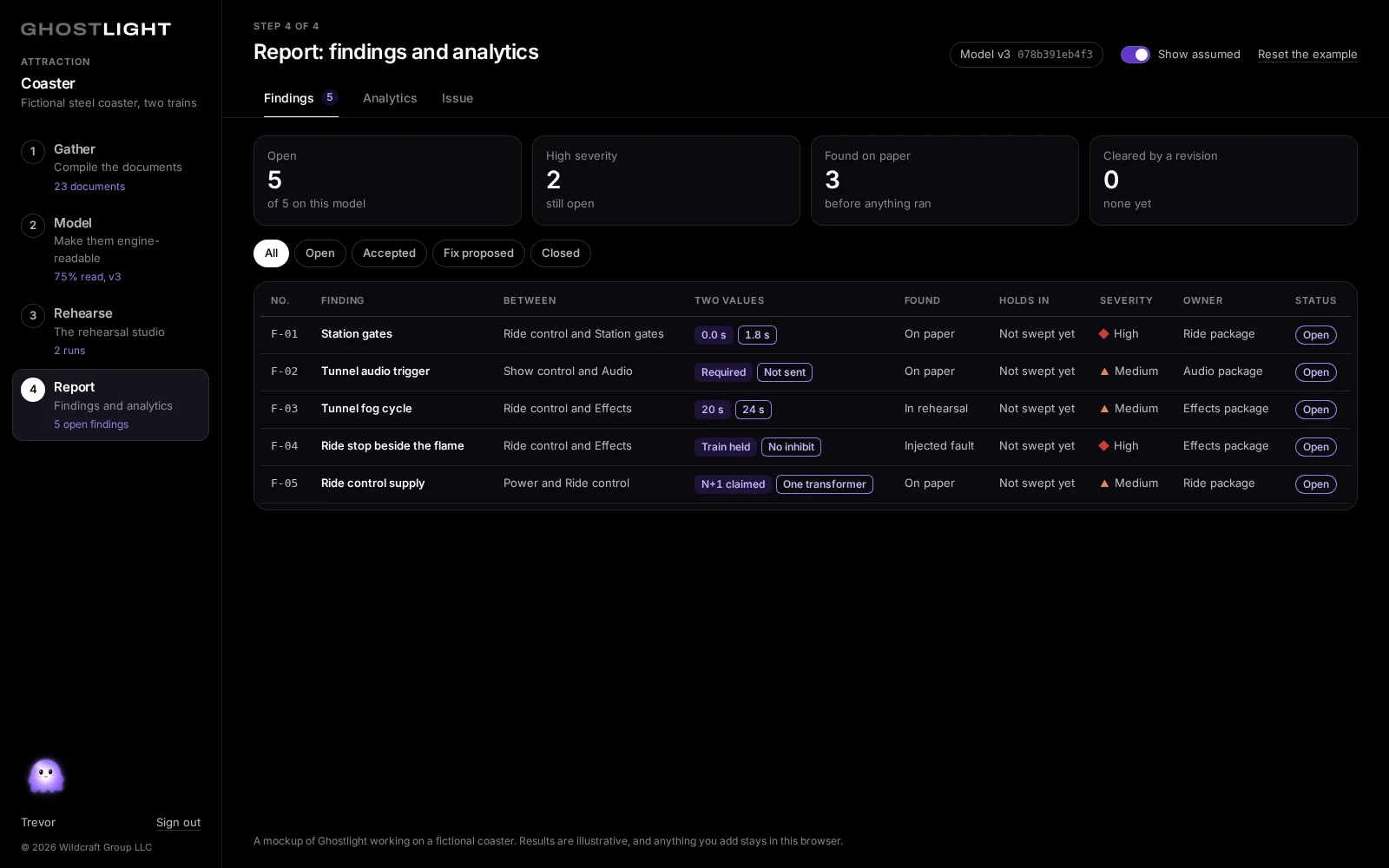Click Reset the example link
The image size is (1389, 868).
tap(1307, 55)
